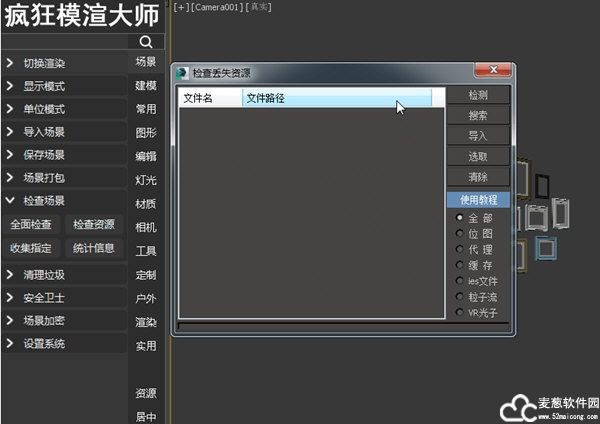Expand the 导入场景 section
600x424 pixels.
coord(62,132)
